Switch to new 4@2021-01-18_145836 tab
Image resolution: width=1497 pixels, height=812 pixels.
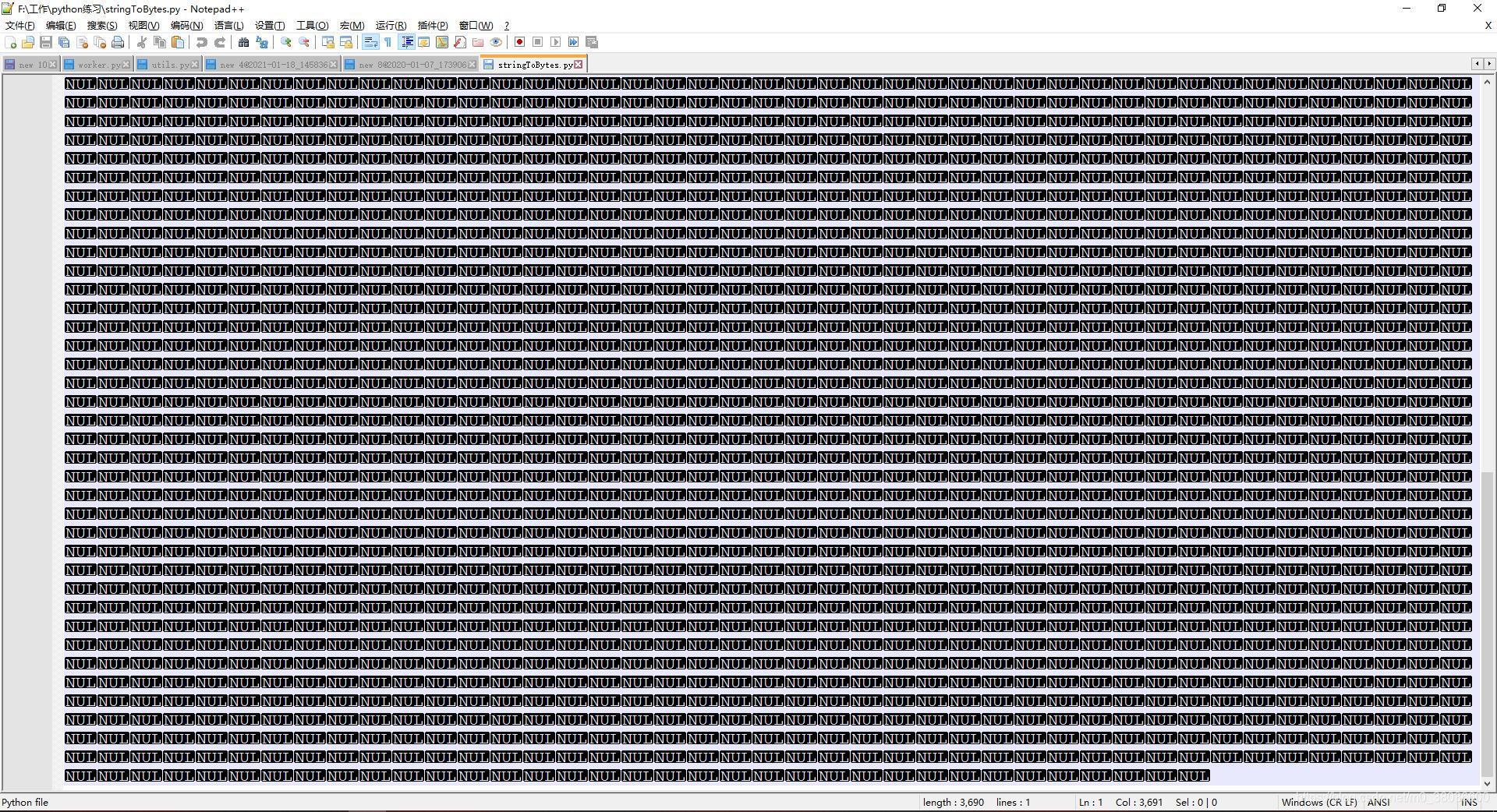(x=271, y=65)
